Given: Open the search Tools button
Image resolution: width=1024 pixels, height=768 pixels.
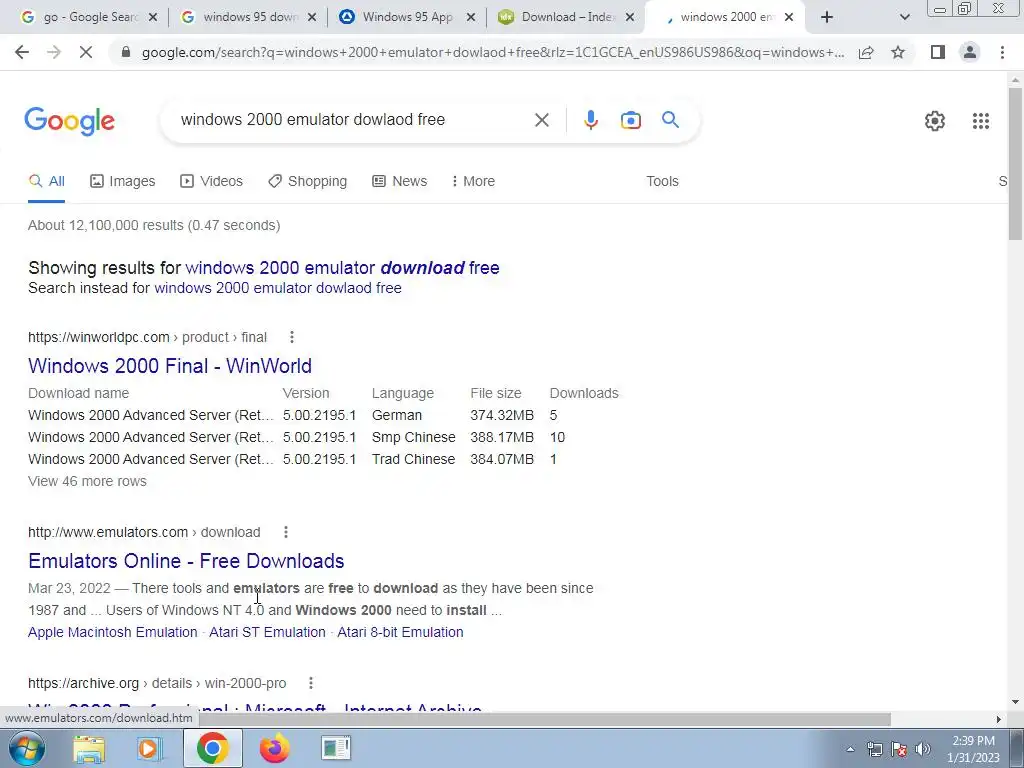Looking at the screenshot, I should tap(662, 182).
